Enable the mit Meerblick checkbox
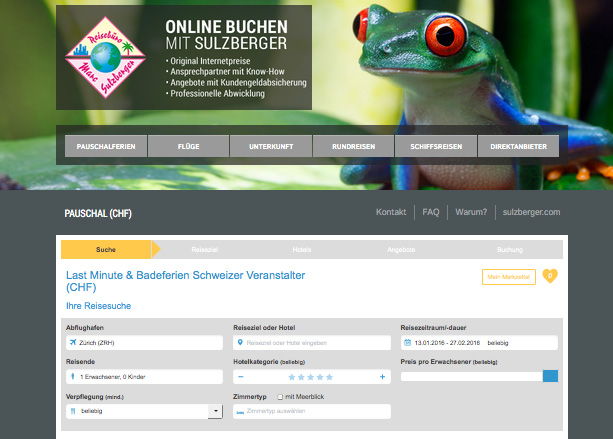This screenshot has height=439, width=613. pos(279,397)
